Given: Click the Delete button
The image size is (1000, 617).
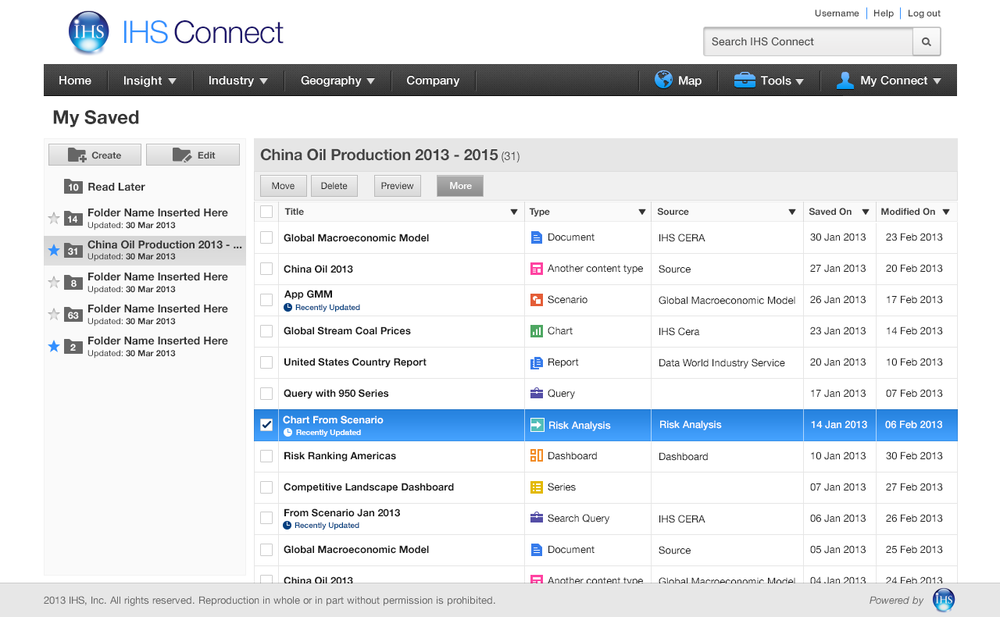Looking at the screenshot, I should click(334, 186).
